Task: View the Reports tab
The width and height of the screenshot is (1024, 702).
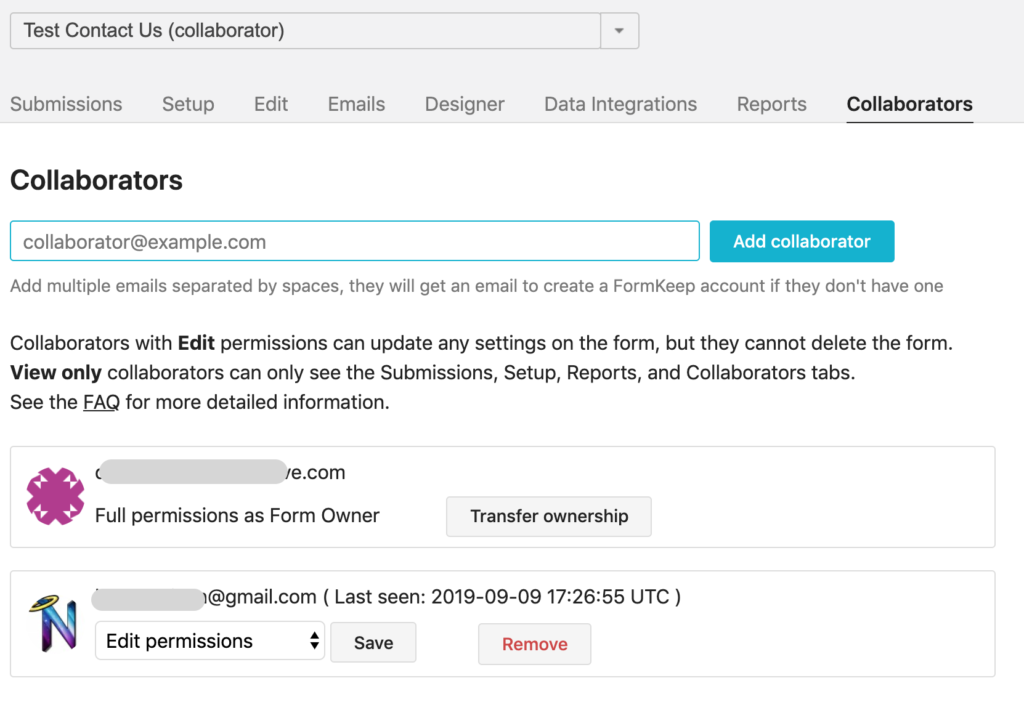Action: pyautogui.click(x=771, y=104)
